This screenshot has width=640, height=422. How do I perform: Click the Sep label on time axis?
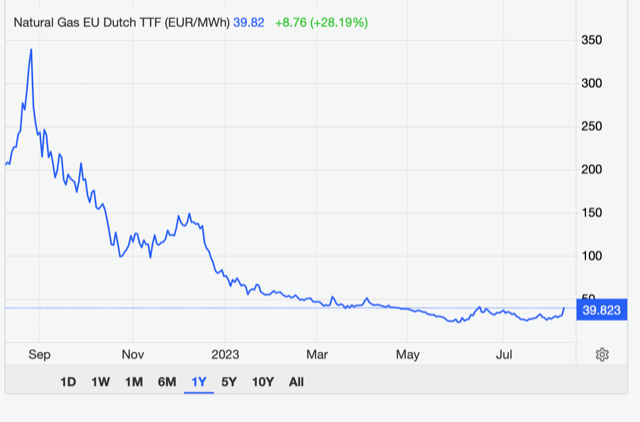click(x=40, y=355)
